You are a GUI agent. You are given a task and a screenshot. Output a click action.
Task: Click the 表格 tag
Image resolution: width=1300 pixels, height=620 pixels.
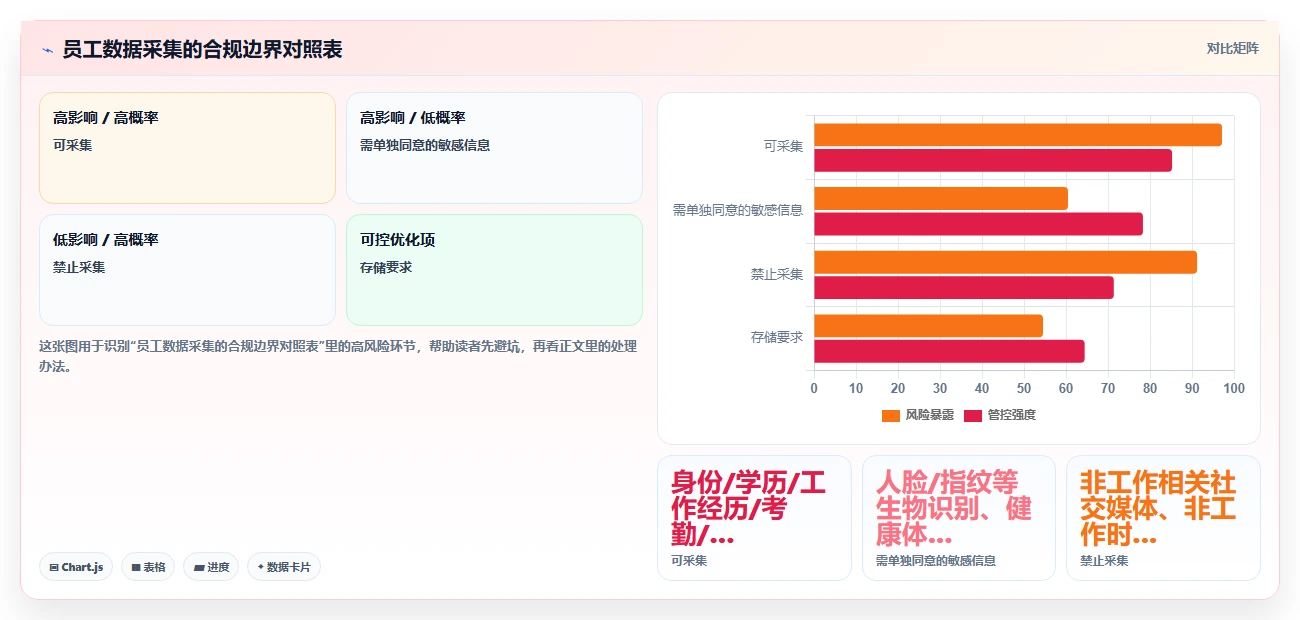point(148,567)
